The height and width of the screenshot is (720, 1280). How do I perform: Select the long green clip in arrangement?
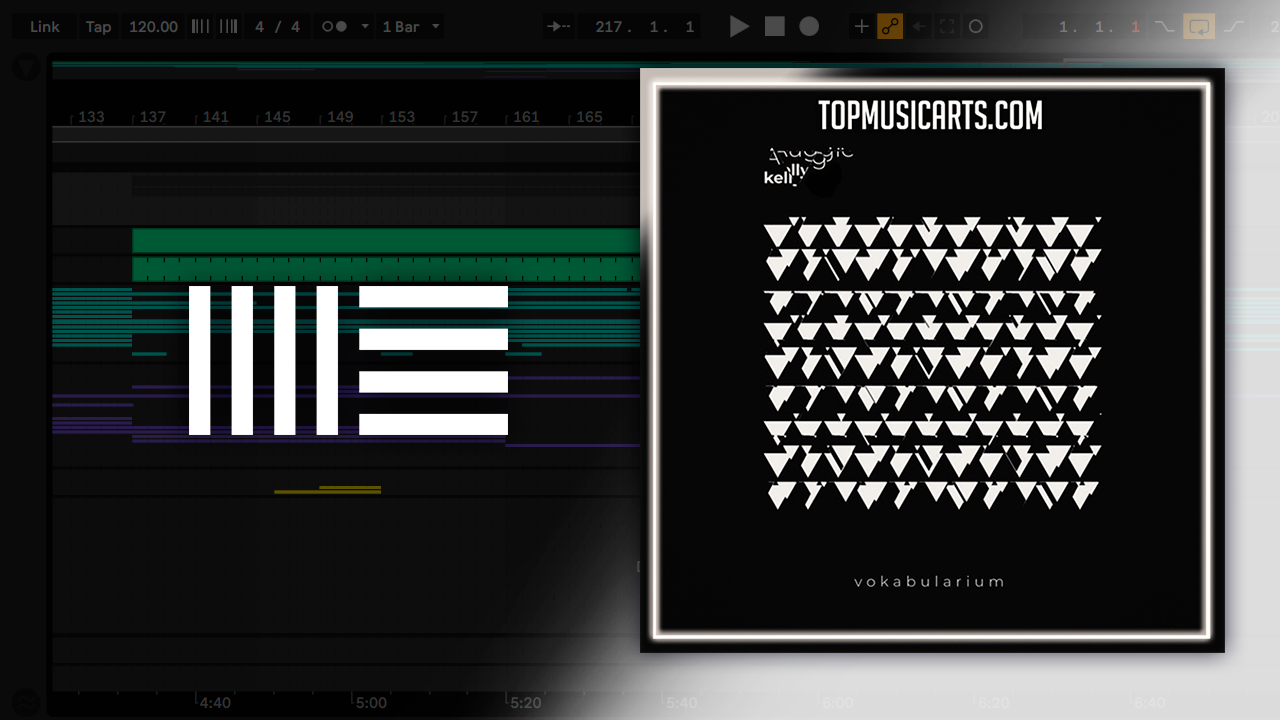click(x=385, y=241)
